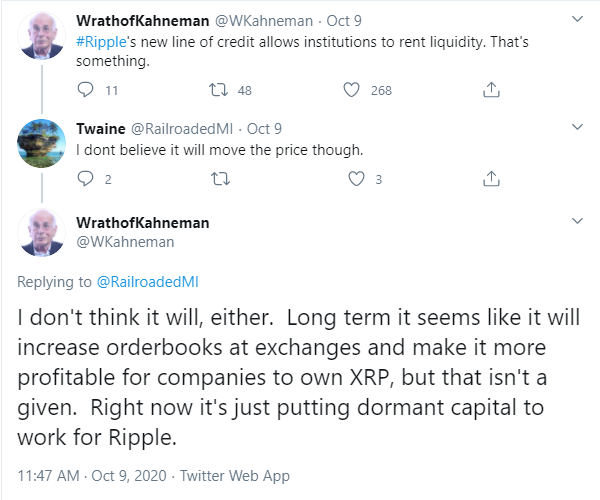Open the tweet timestamp 11:47 AM · Oct 9, 2020
Screen dimensions: 600x500
92,476
